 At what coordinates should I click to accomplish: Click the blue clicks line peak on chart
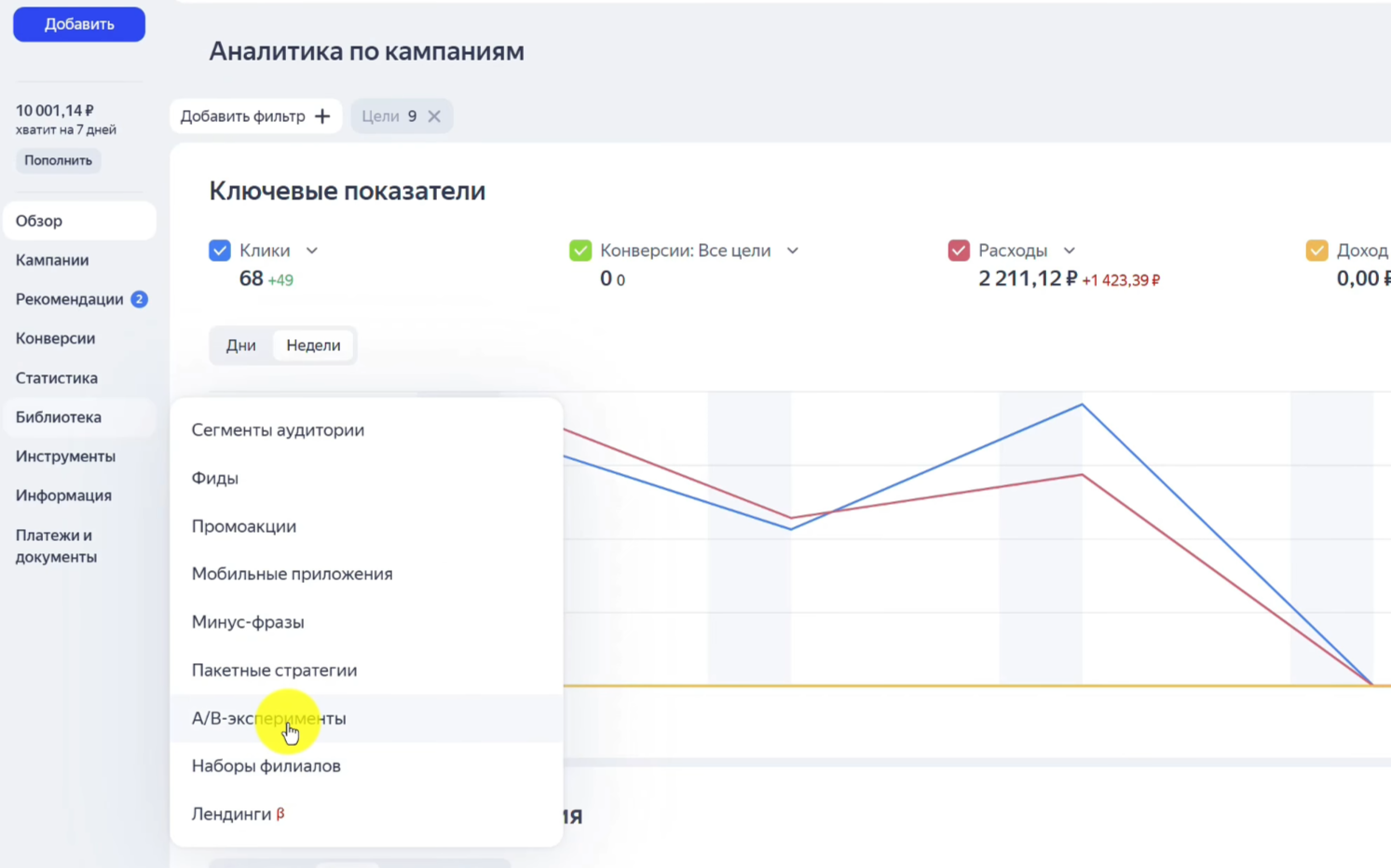[x=1081, y=404]
